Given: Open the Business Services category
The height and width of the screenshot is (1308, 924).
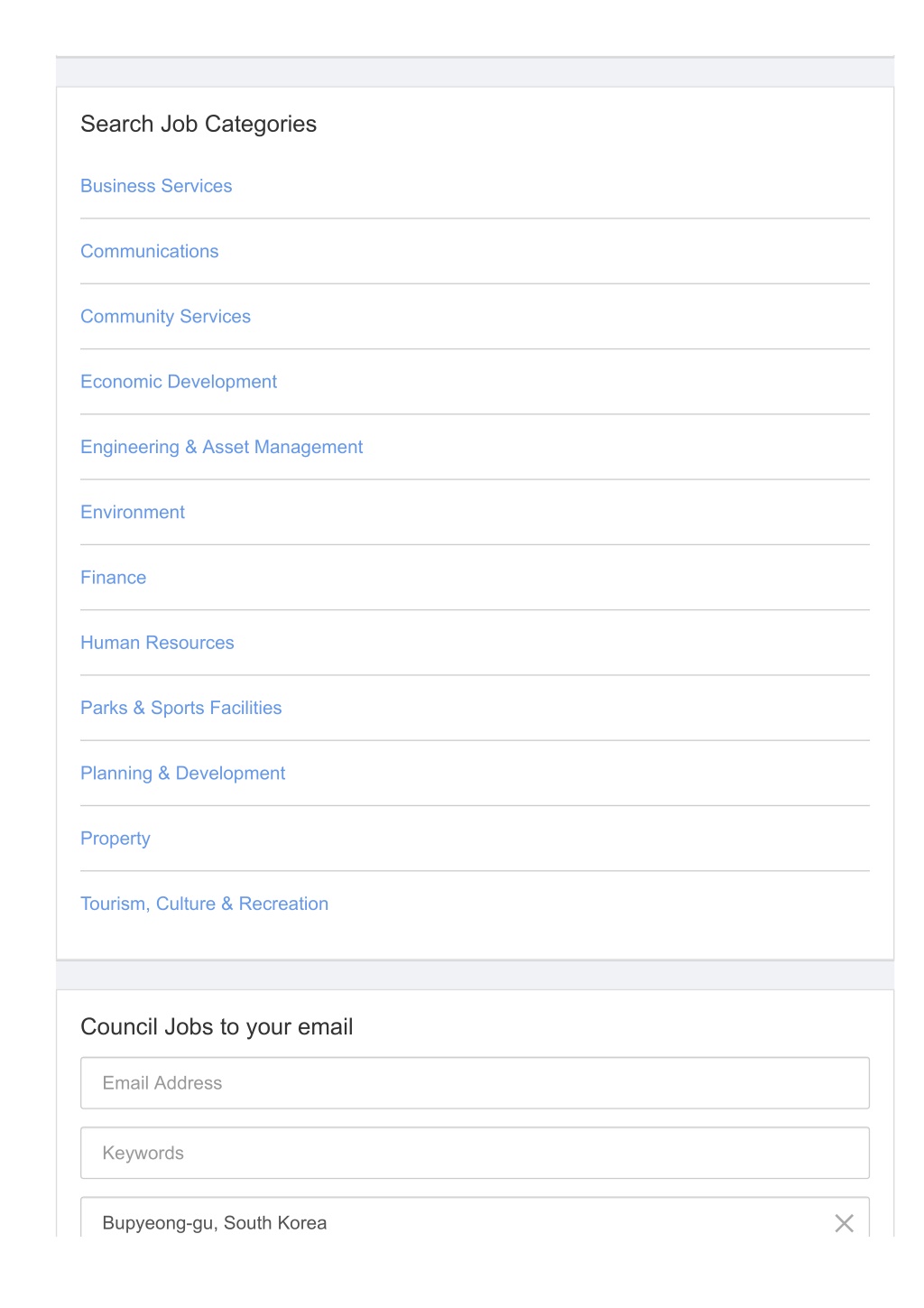Looking at the screenshot, I should click(x=156, y=186).
